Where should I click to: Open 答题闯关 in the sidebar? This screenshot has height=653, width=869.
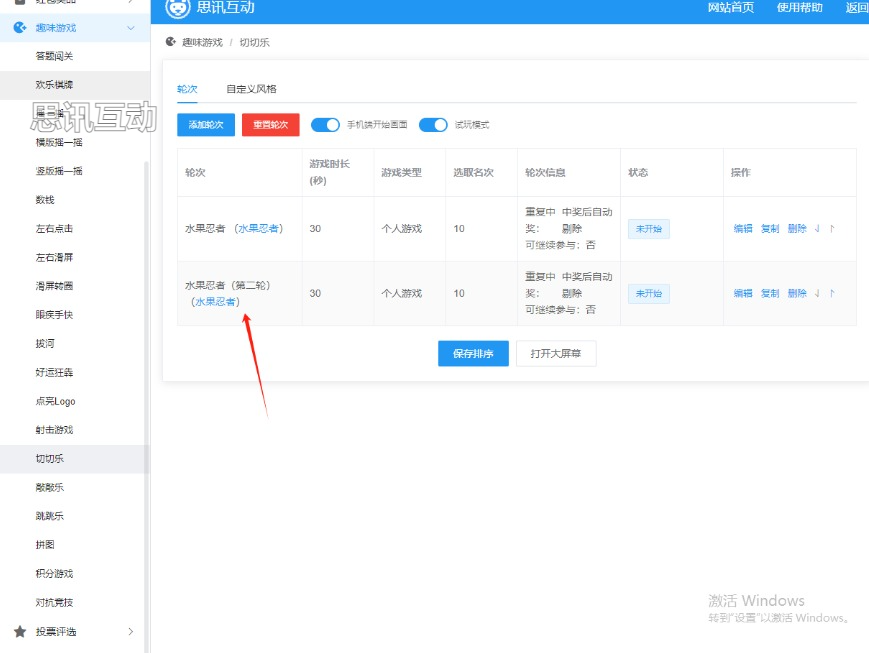pyautogui.click(x=54, y=56)
